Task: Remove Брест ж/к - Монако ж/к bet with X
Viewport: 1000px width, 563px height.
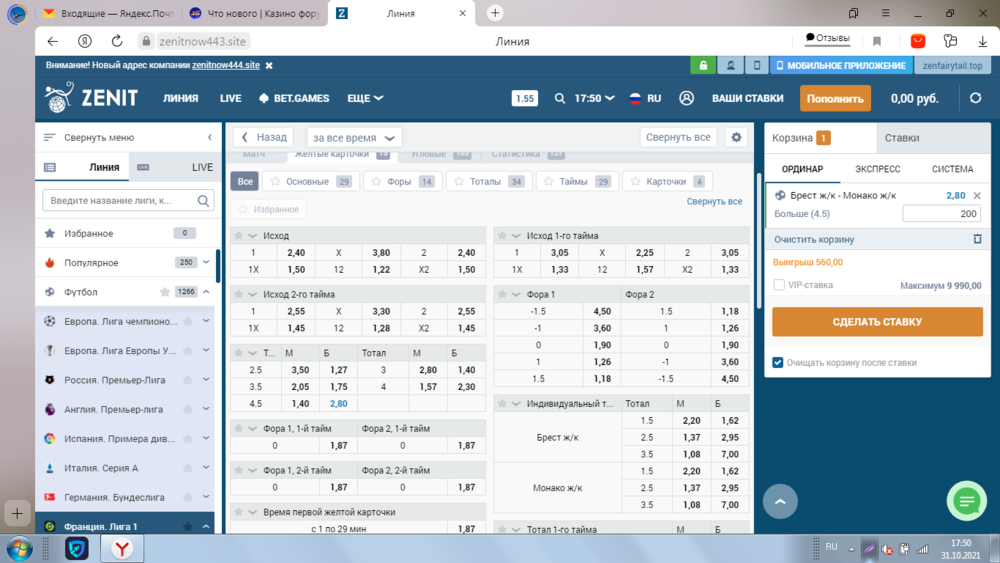Action: [976, 196]
